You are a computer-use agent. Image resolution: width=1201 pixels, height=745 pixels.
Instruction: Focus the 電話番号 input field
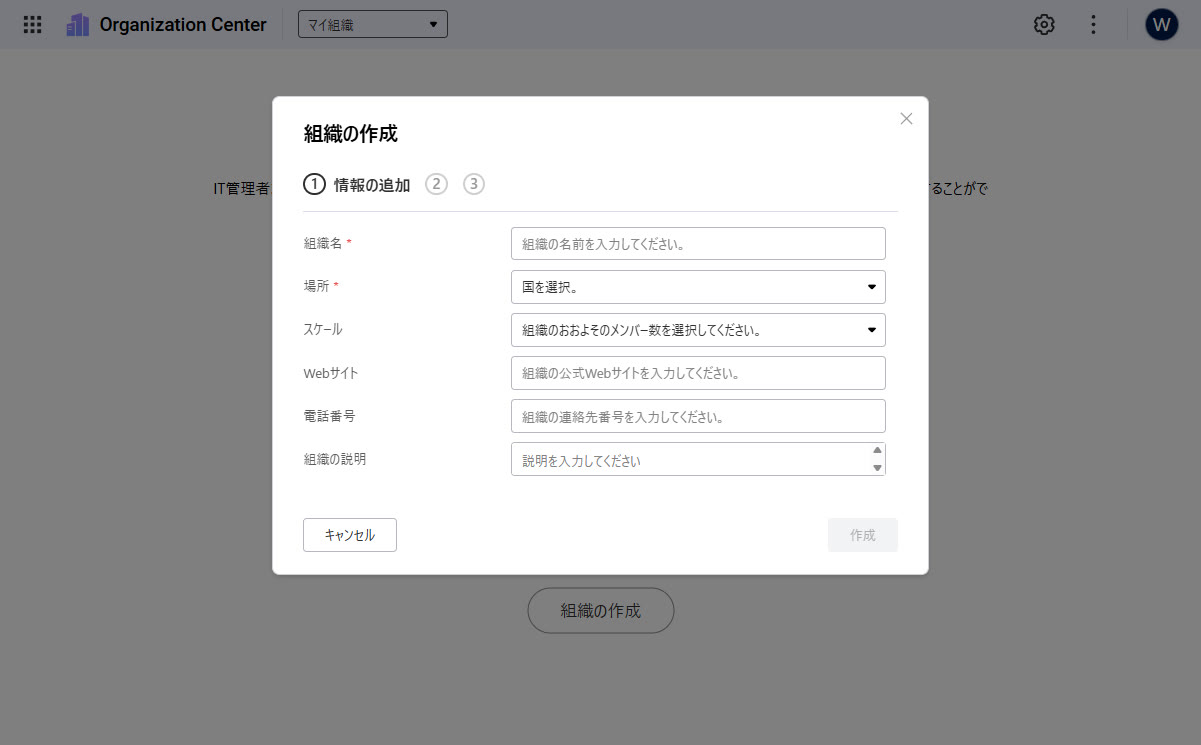pos(697,416)
